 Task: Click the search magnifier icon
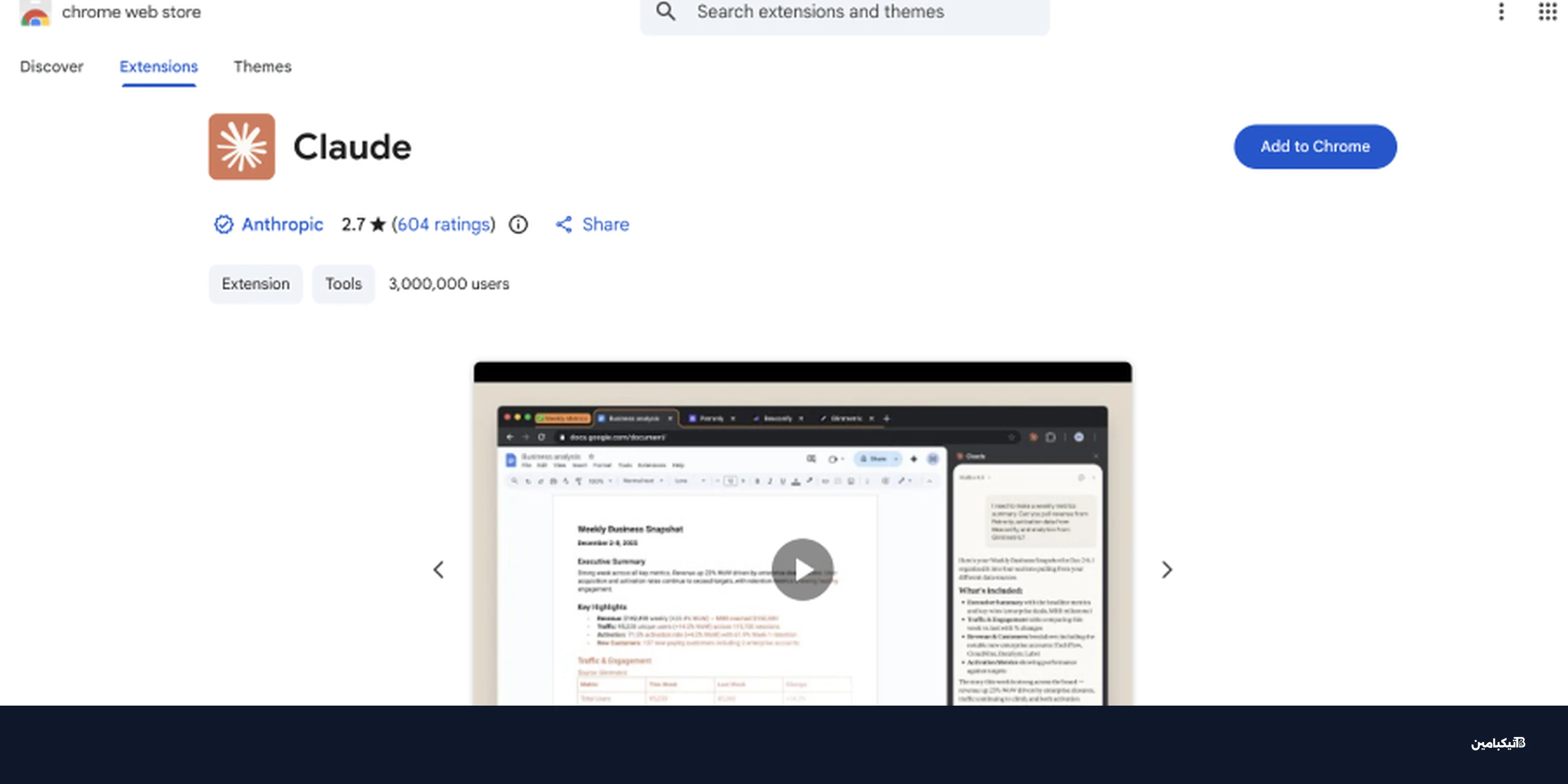(665, 11)
